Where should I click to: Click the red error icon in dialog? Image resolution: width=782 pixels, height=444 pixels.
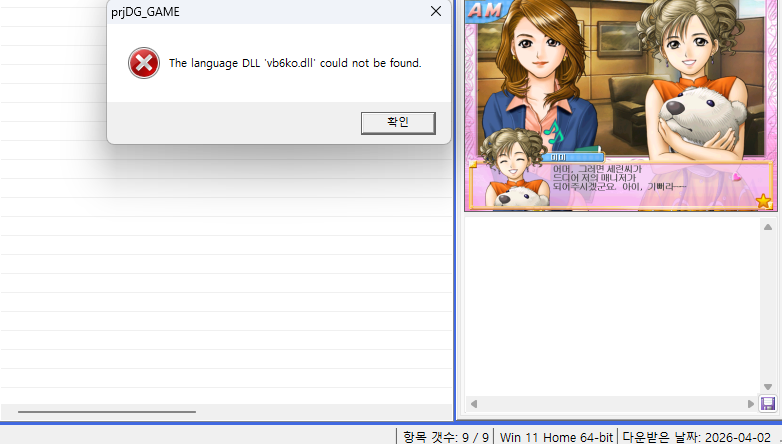tap(144, 63)
